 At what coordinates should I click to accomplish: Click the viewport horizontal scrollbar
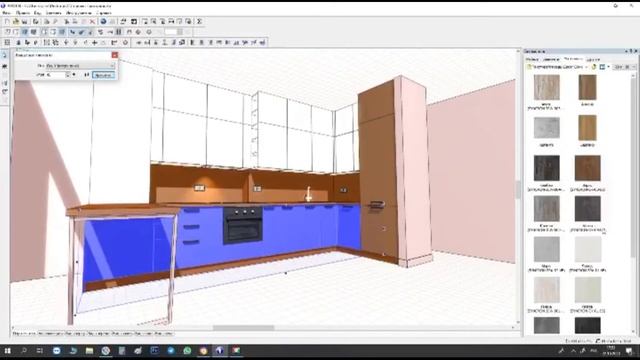[243, 328]
